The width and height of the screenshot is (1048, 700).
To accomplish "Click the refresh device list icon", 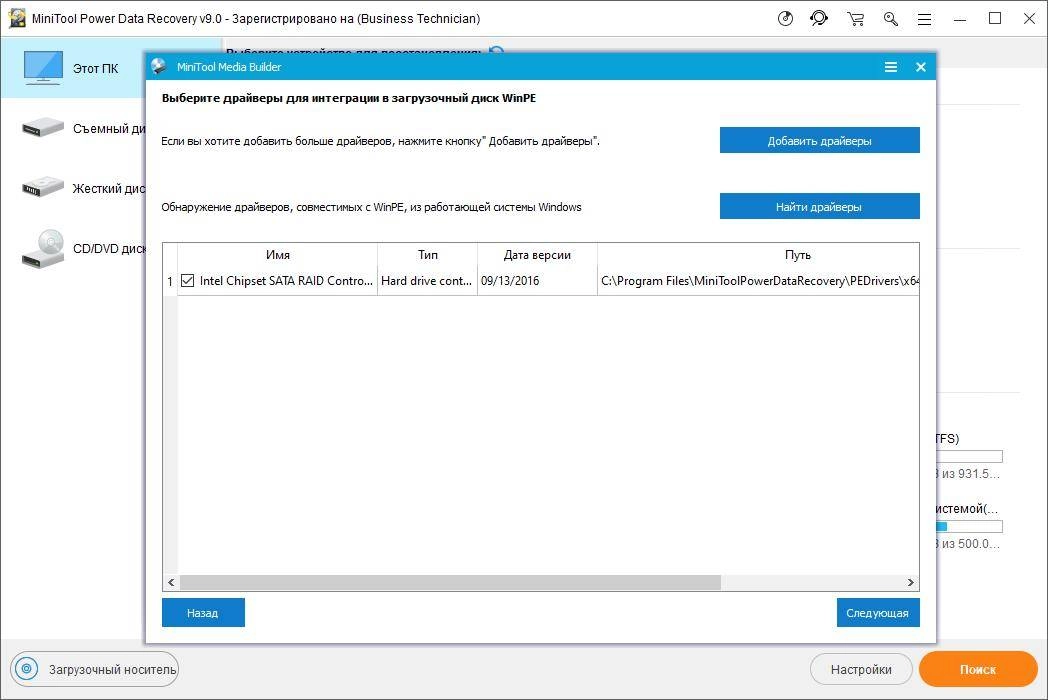I will [x=497, y=51].
